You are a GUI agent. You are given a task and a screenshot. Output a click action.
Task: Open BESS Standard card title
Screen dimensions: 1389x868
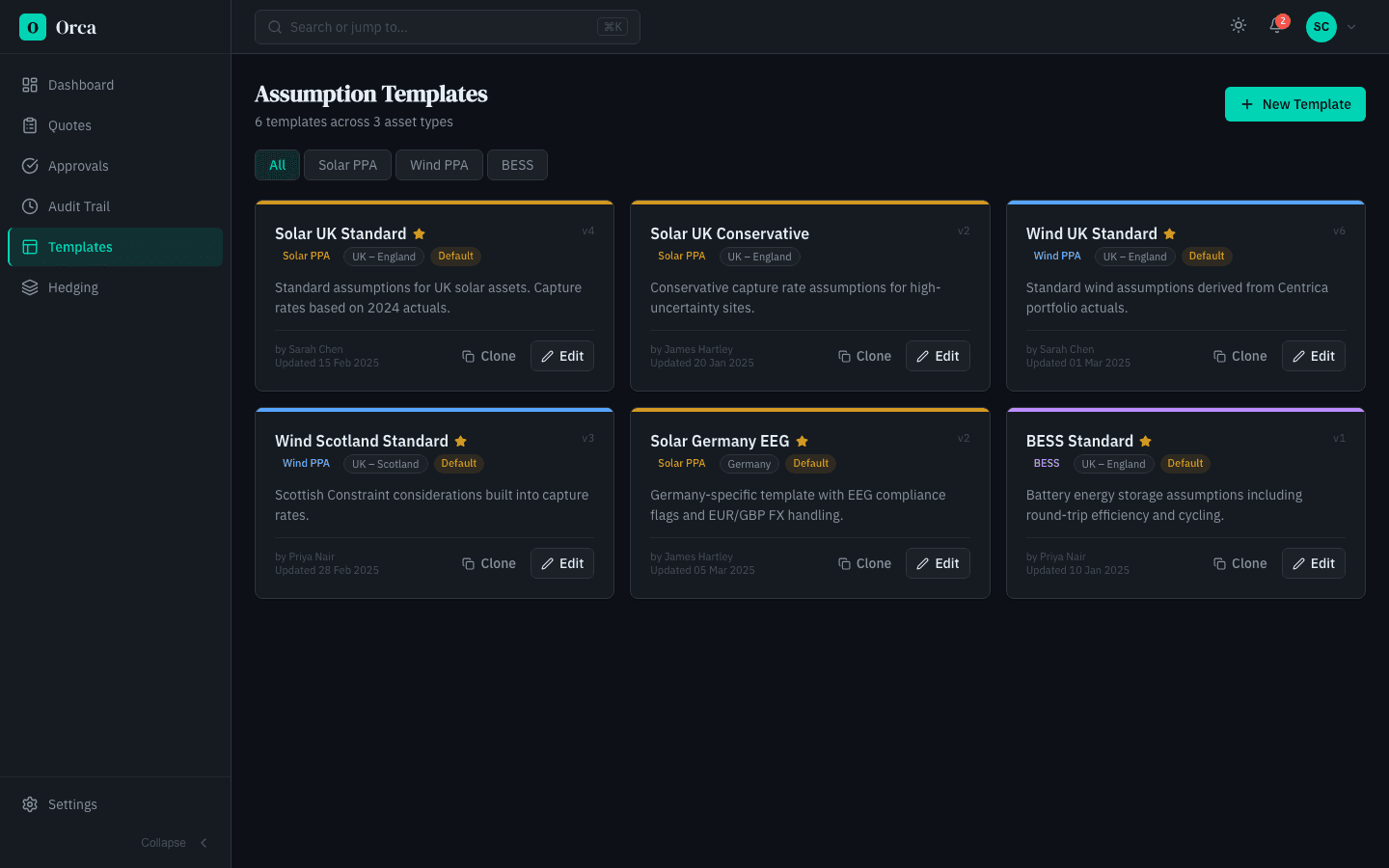click(x=1079, y=441)
